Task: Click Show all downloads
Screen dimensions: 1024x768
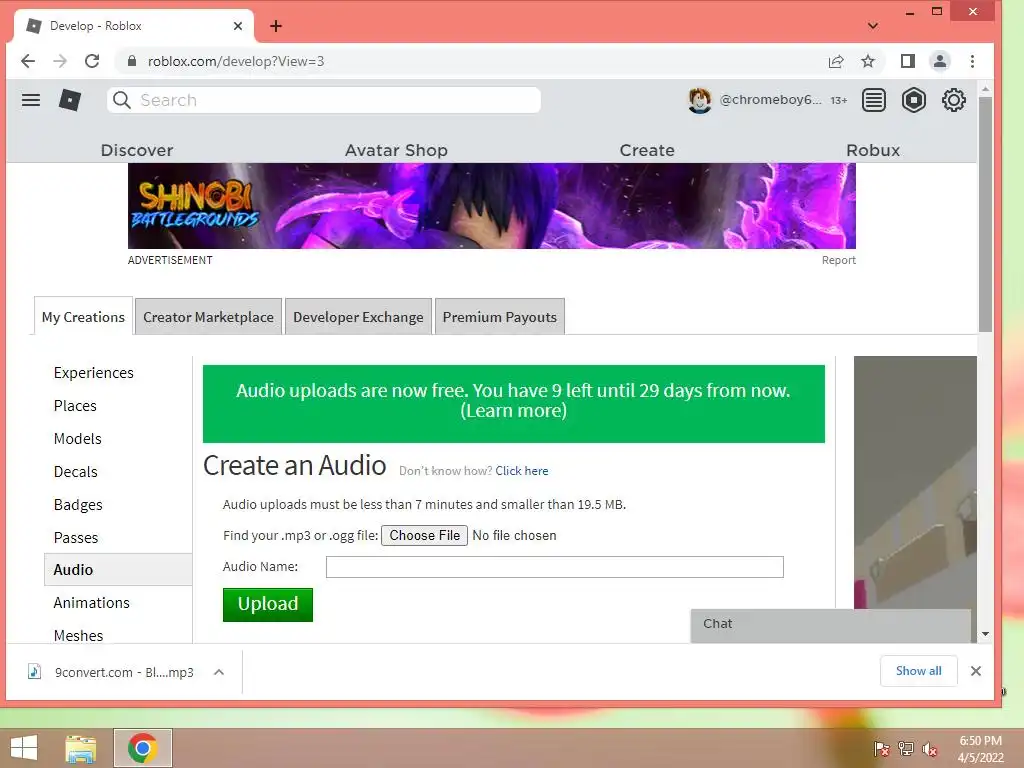Action: [x=918, y=671]
